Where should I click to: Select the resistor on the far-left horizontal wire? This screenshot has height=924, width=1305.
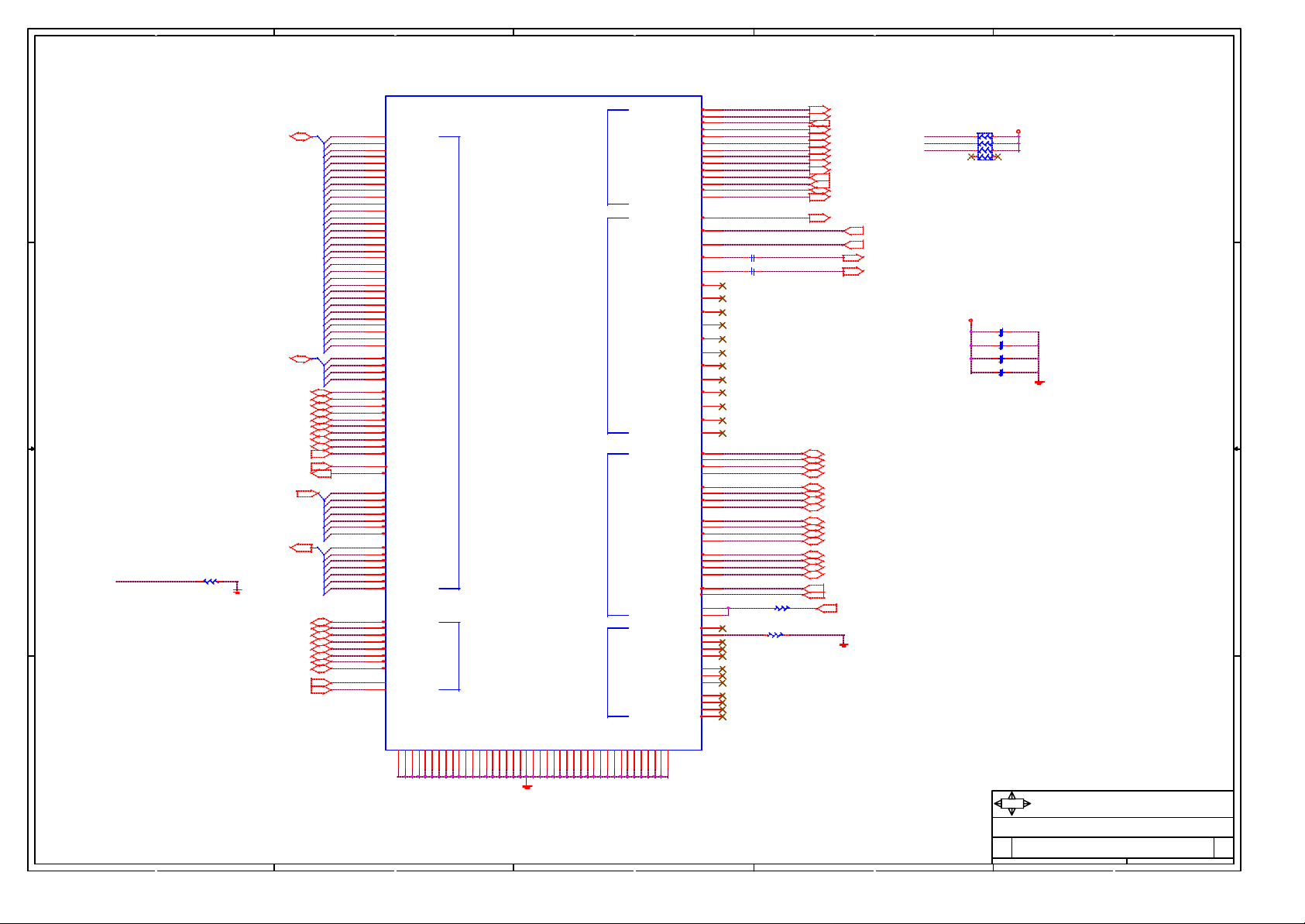click(211, 581)
